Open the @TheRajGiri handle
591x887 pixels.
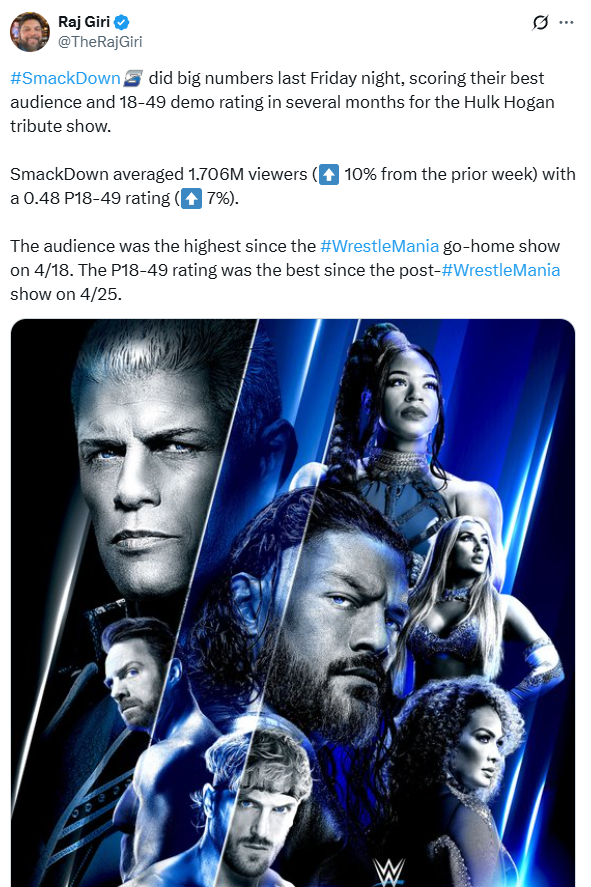point(100,42)
